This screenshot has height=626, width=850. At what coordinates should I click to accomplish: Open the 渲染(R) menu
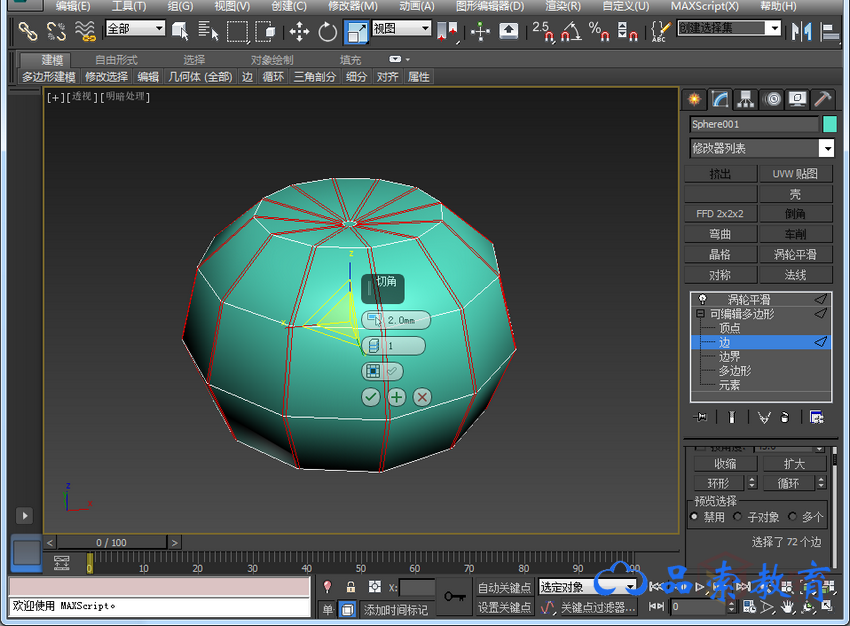[561, 6]
